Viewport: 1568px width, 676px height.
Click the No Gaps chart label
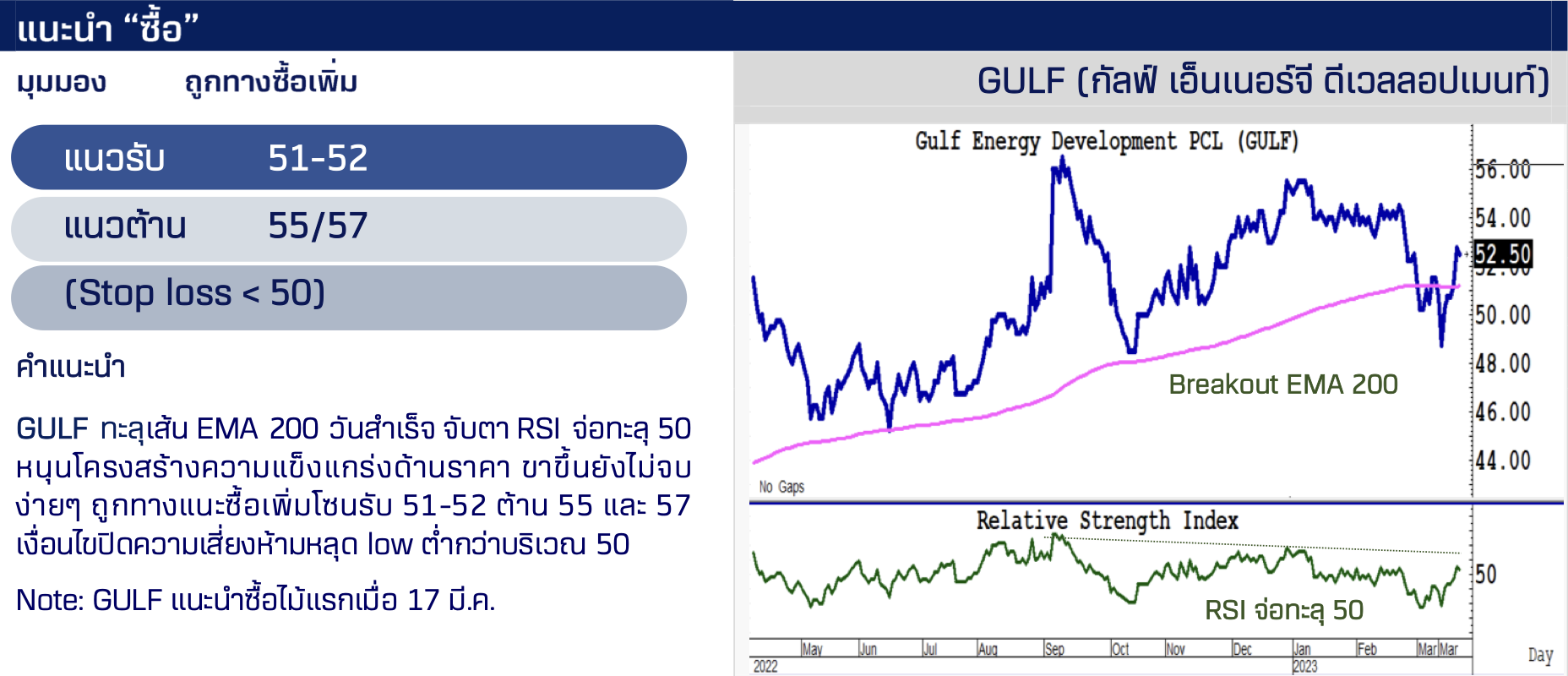click(x=781, y=487)
